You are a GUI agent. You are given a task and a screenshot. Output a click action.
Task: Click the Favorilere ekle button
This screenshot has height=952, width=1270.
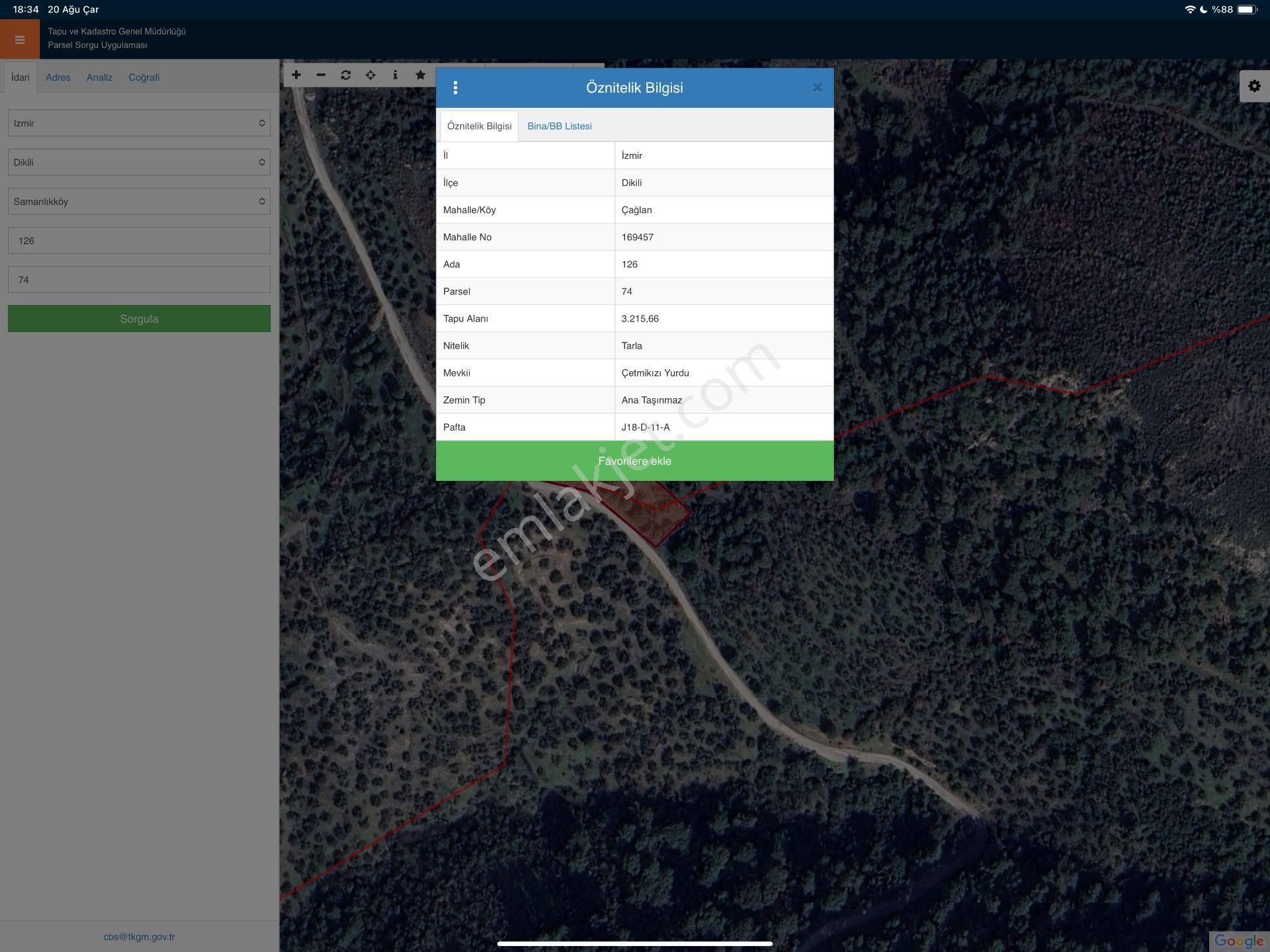click(634, 461)
